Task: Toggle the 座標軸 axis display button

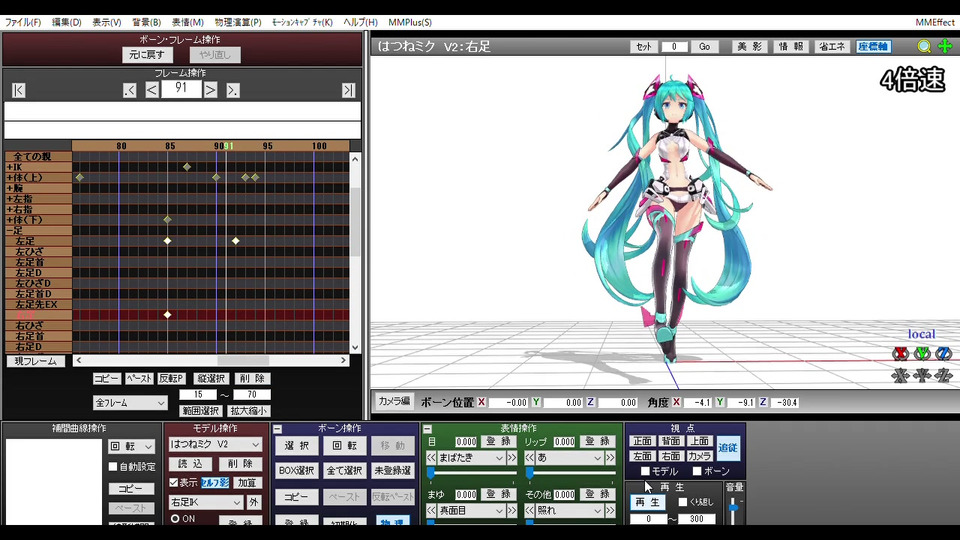Action: 873,47
